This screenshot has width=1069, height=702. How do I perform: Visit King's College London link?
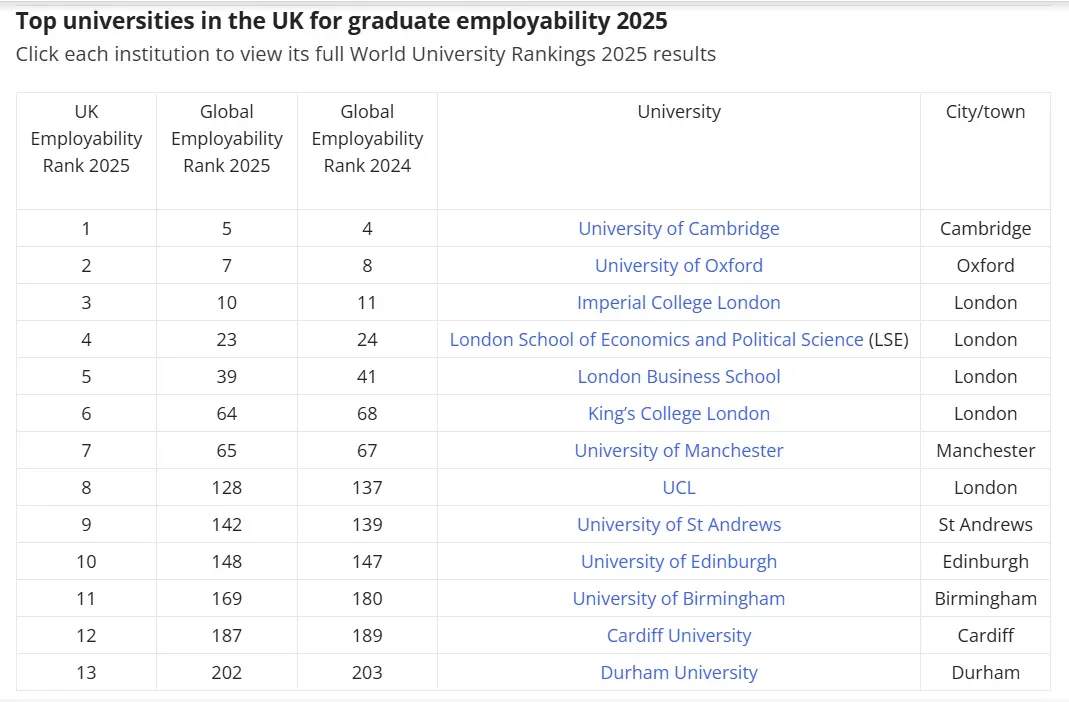click(678, 414)
